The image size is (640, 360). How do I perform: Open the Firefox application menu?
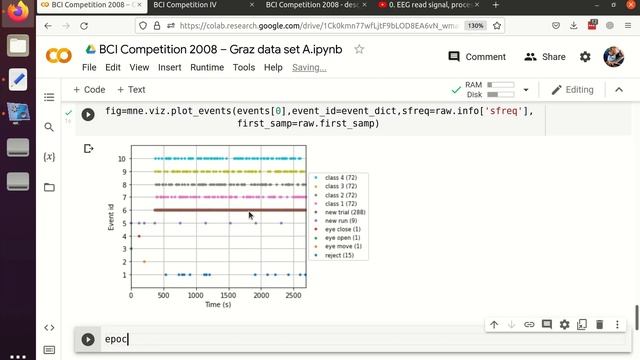coord(628,26)
